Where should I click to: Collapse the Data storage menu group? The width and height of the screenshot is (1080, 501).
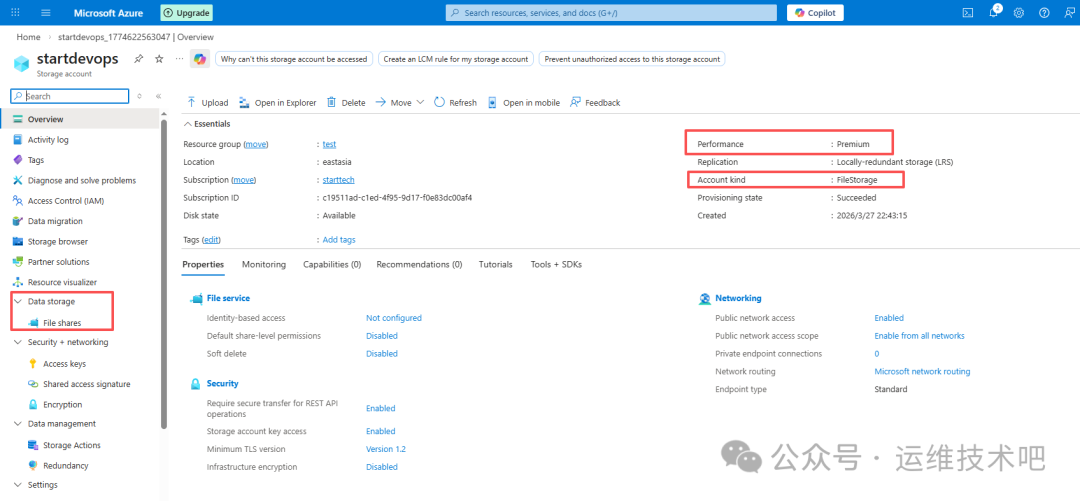pos(18,301)
